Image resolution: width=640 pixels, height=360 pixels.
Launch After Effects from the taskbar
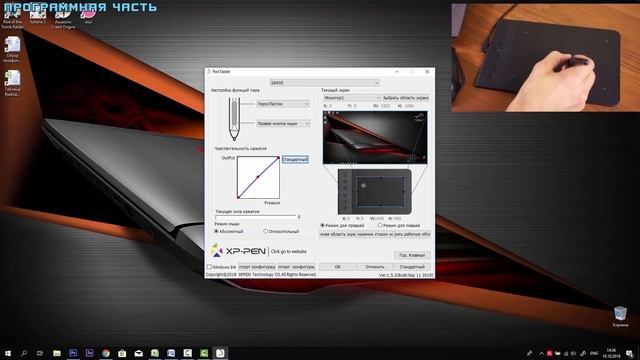[89, 353]
